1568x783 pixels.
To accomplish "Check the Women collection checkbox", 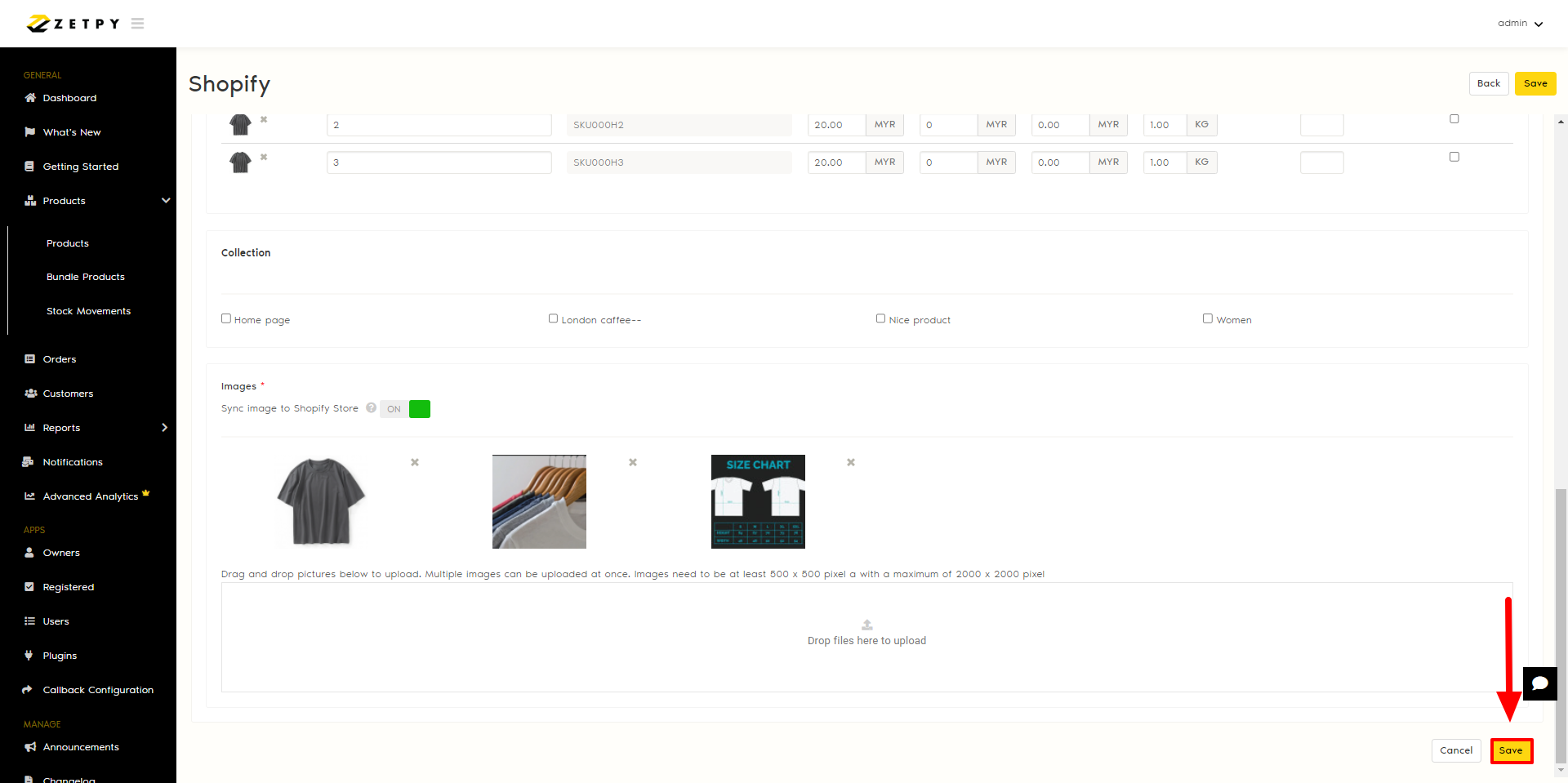I will click(x=1208, y=318).
